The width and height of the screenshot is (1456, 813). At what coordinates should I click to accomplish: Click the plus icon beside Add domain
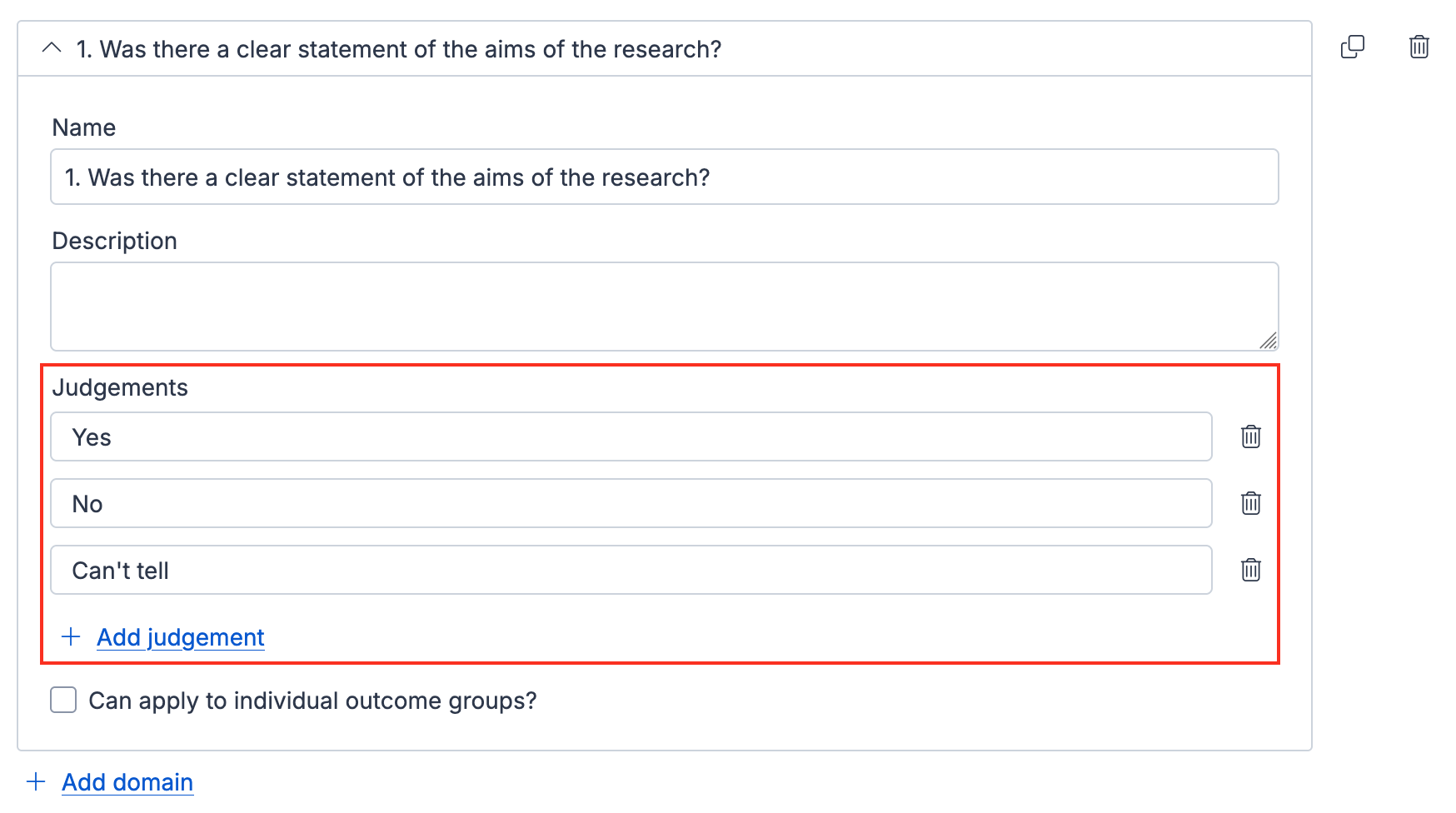[x=36, y=782]
